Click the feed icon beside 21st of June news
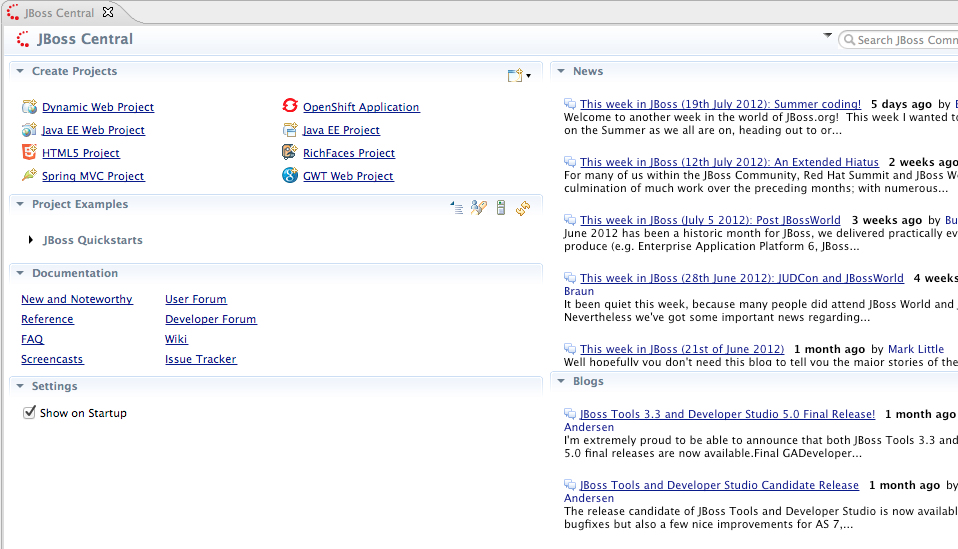The image size is (958, 549). (570, 349)
